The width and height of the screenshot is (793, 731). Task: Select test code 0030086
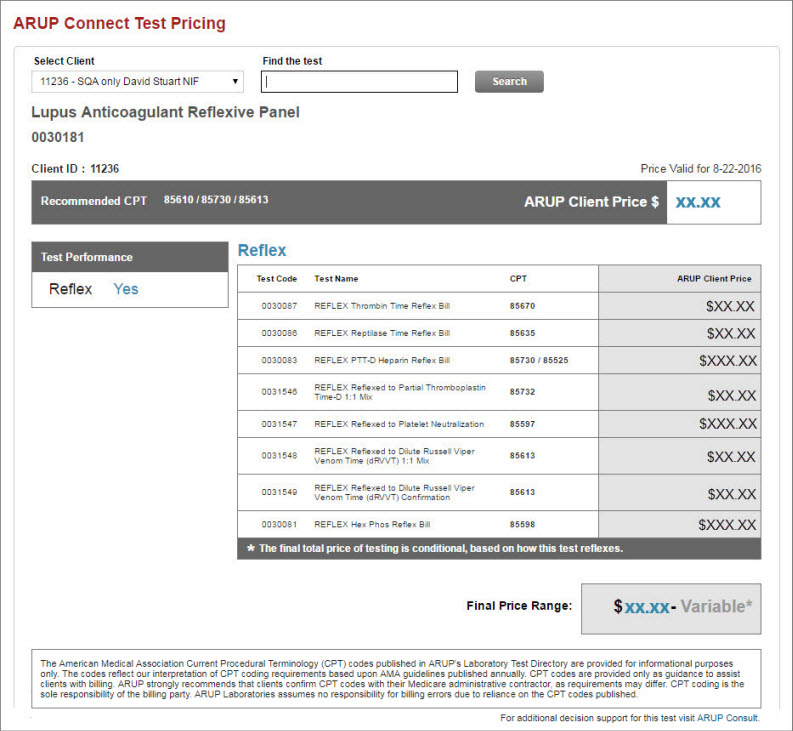pos(279,333)
